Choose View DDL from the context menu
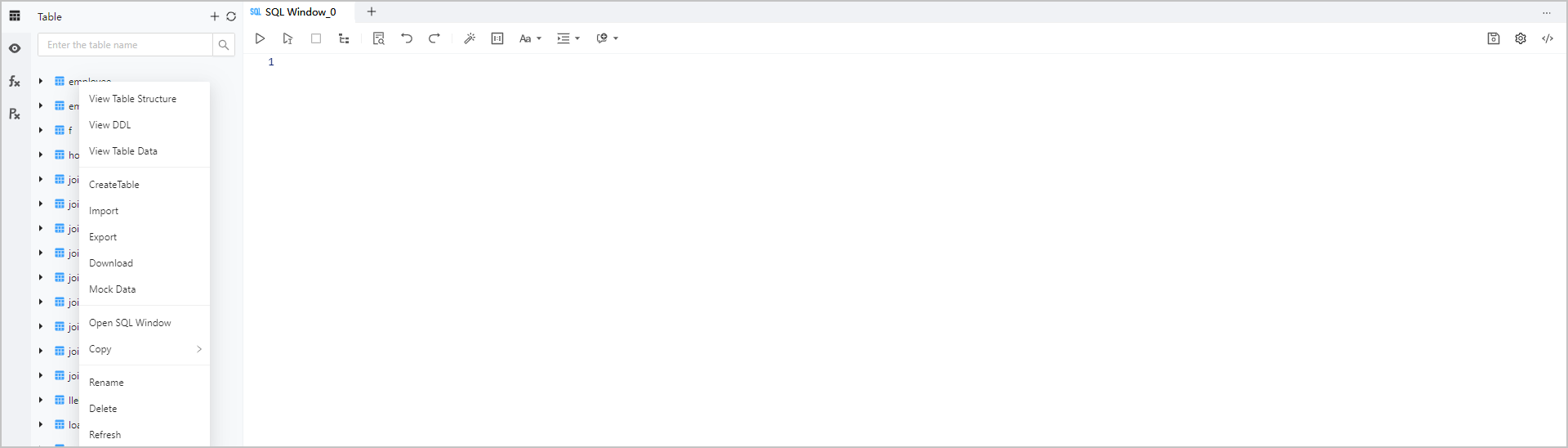Image resolution: width=1568 pixels, height=448 pixels. 110,125
